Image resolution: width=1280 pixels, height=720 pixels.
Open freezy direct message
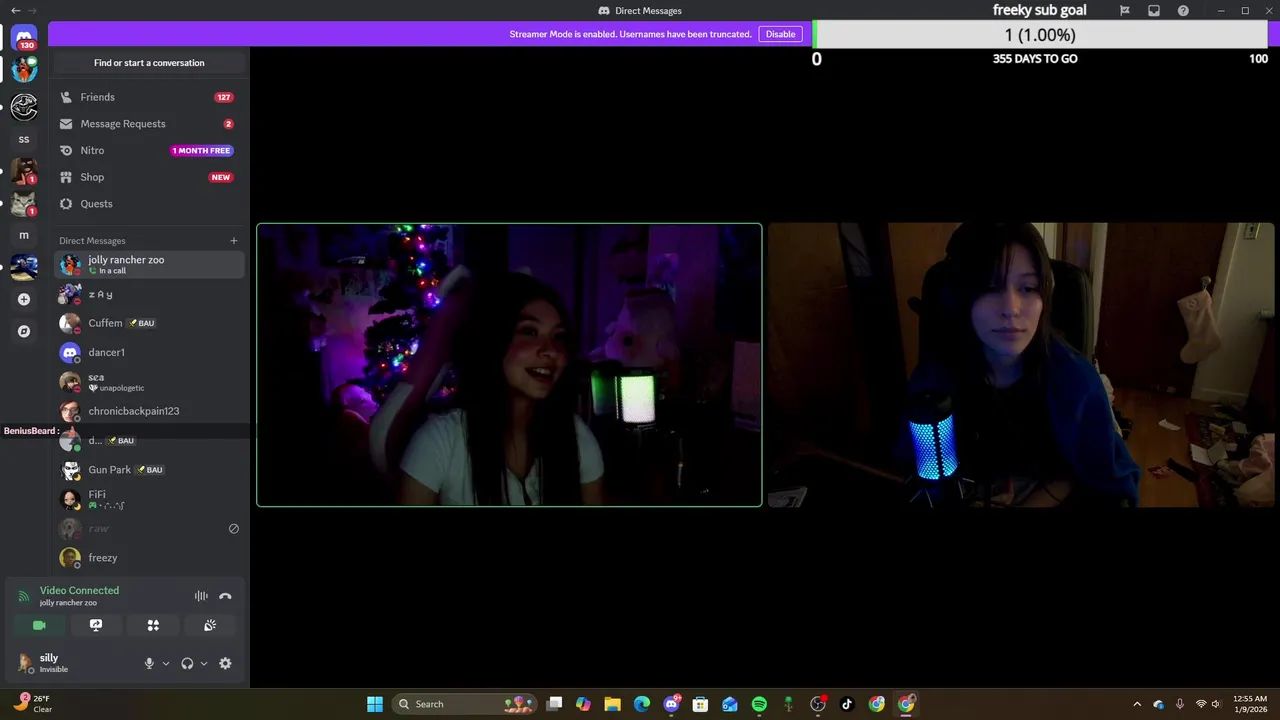(148, 558)
